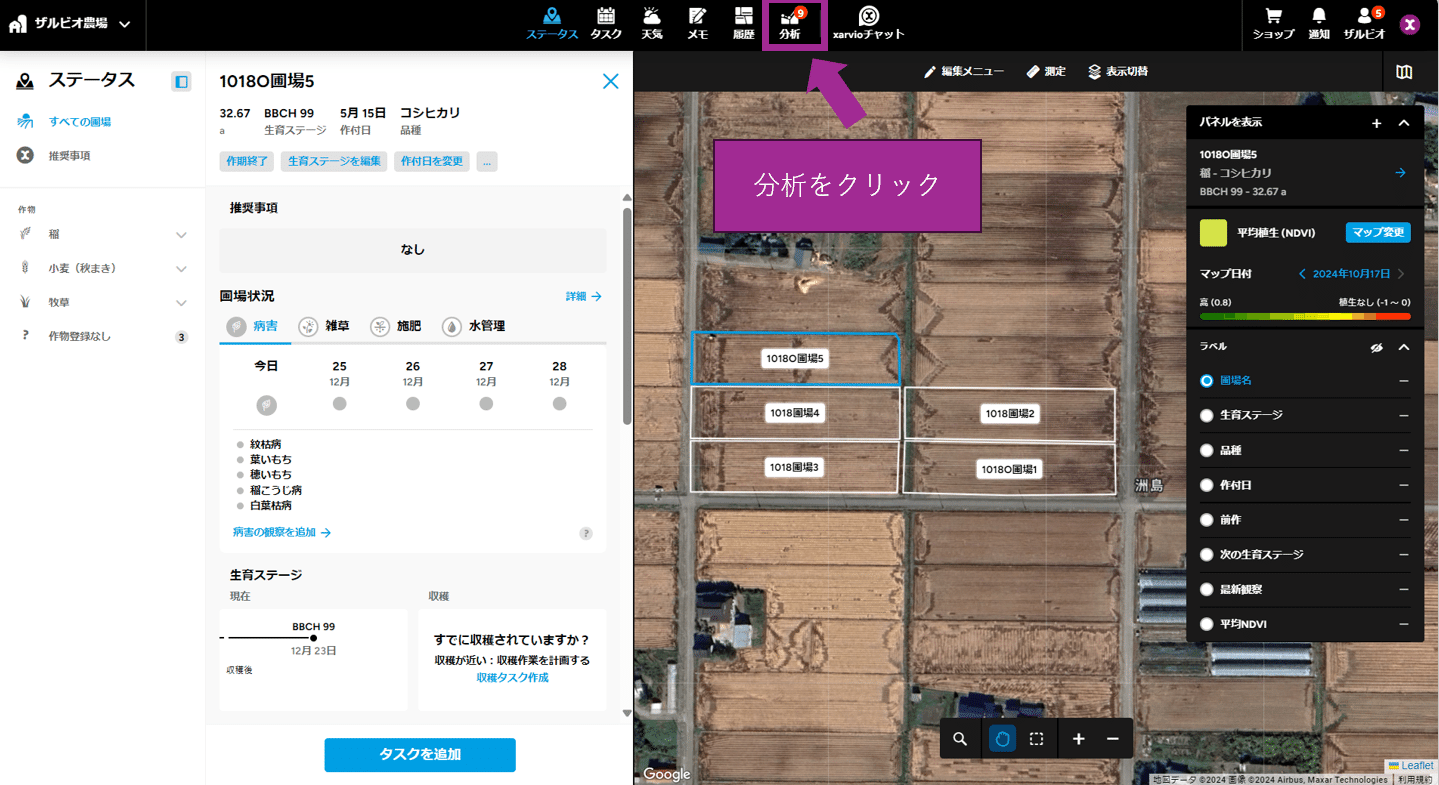Select すべての圃場 in the sidebar
This screenshot has height=785, width=1439.
pyautogui.click(x=80, y=122)
